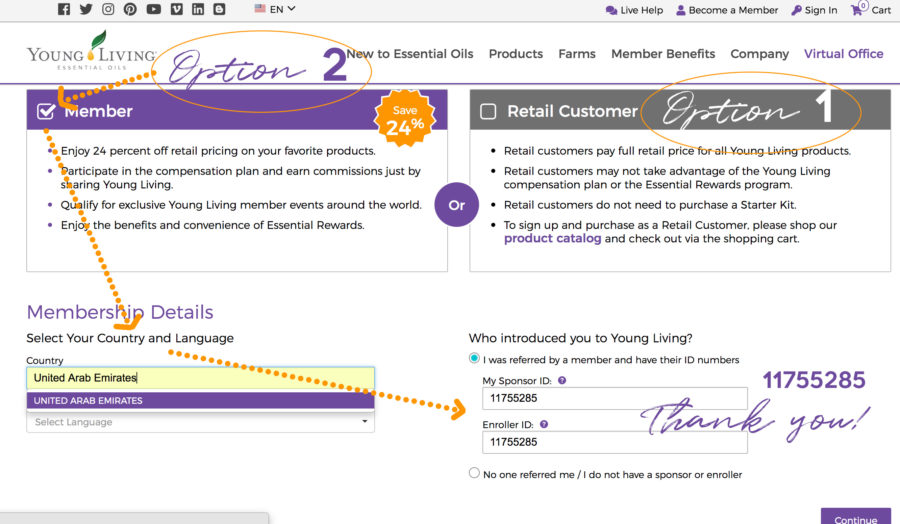Open New to Essential Oils menu

pos(410,54)
